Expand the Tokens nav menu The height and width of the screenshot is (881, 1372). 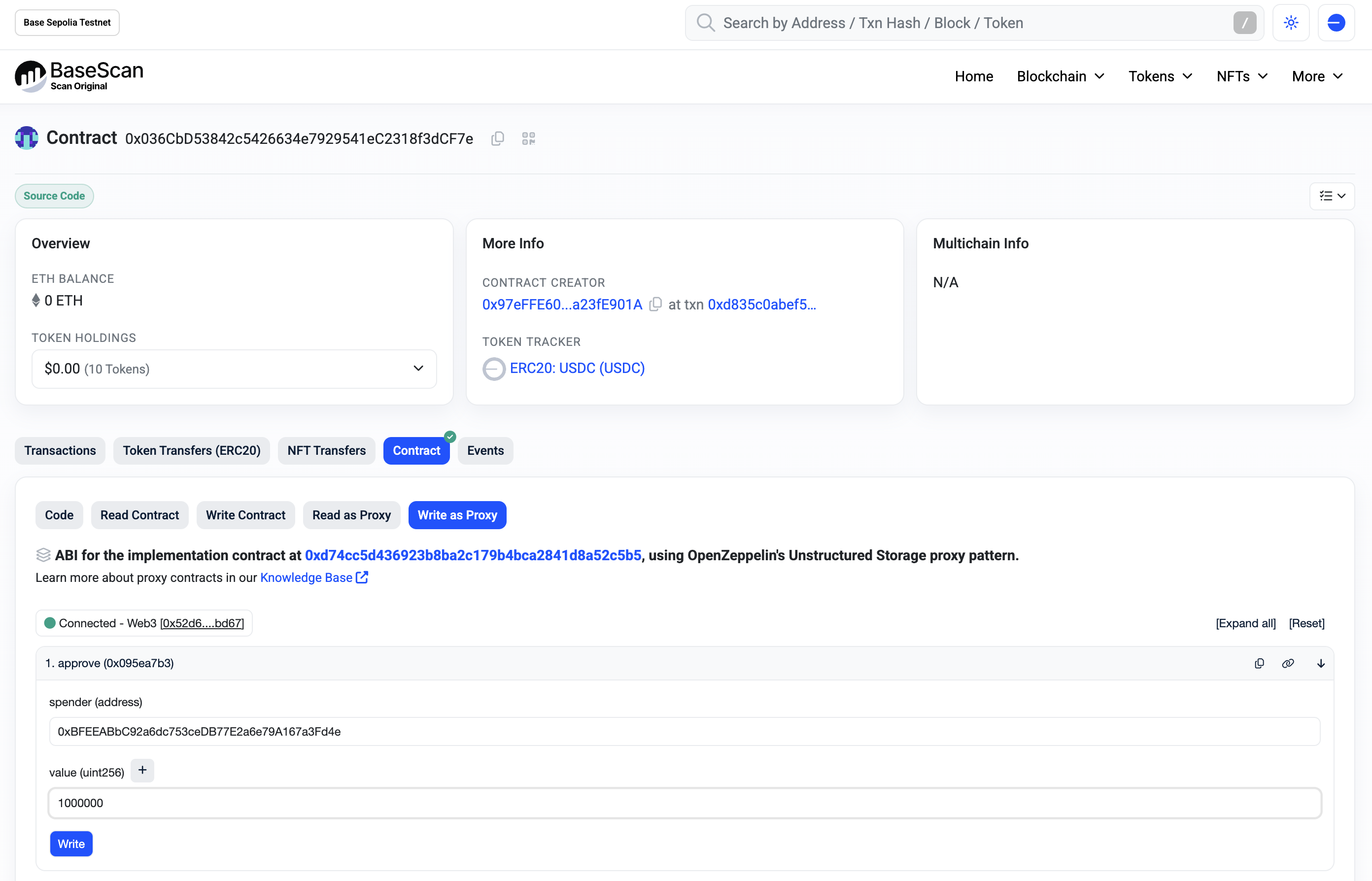(x=1160, y=76)
